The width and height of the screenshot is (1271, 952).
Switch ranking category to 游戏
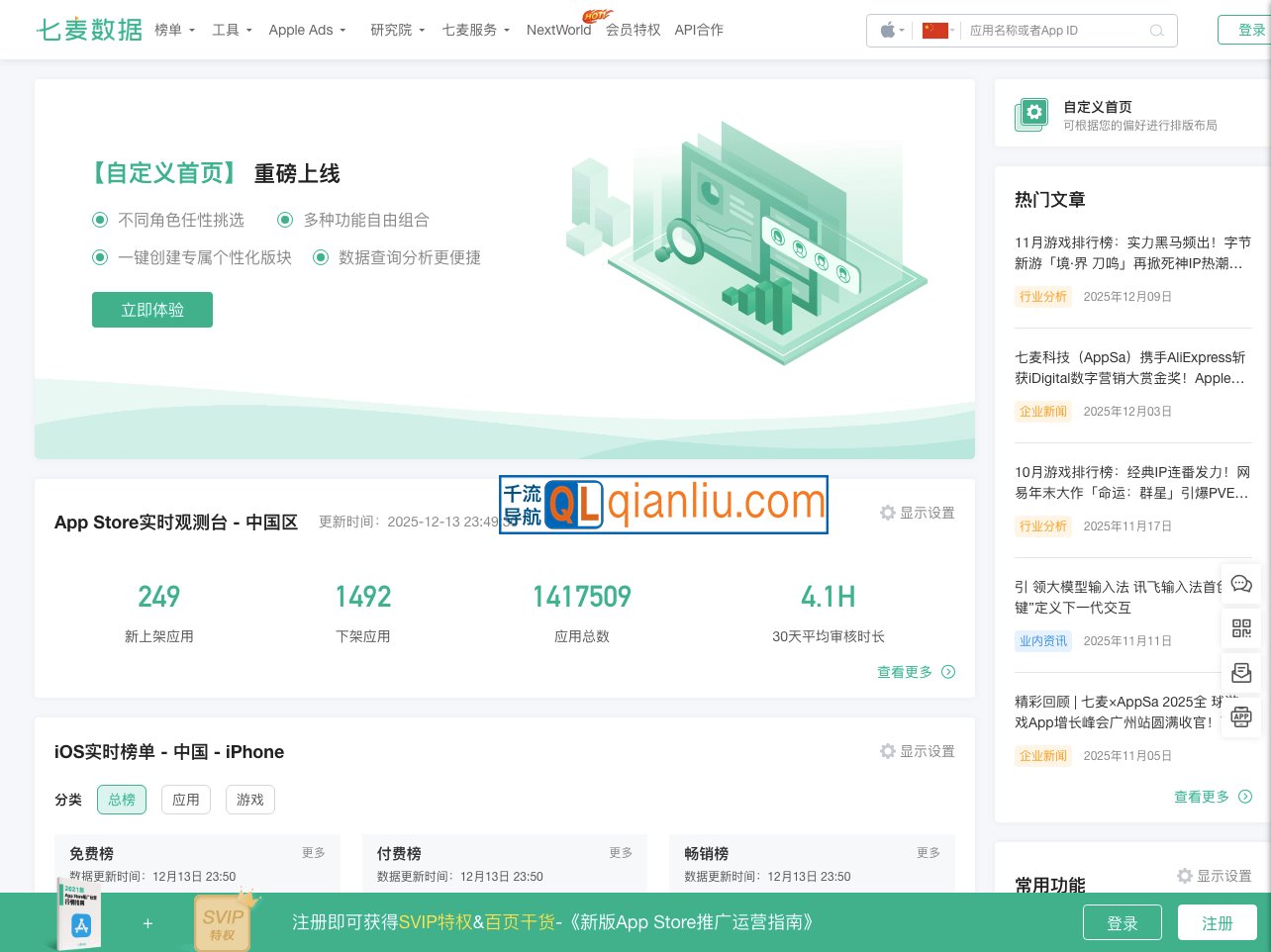250,800
